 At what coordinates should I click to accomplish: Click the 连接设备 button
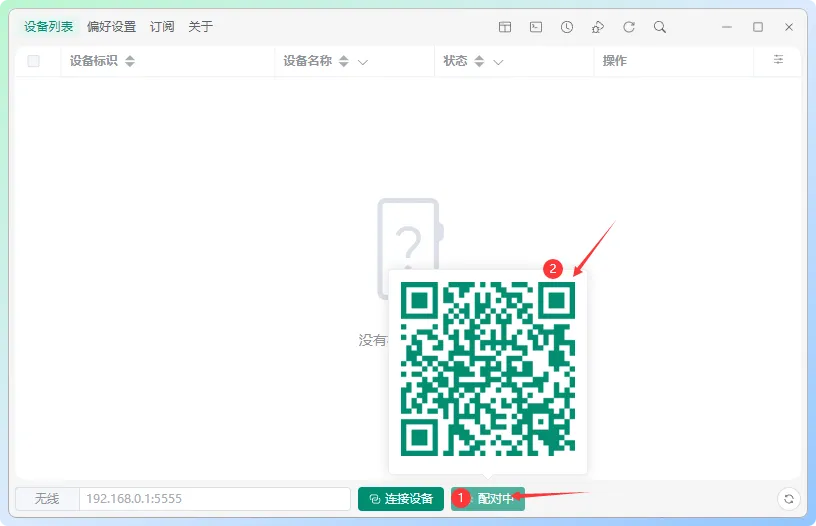401,499
